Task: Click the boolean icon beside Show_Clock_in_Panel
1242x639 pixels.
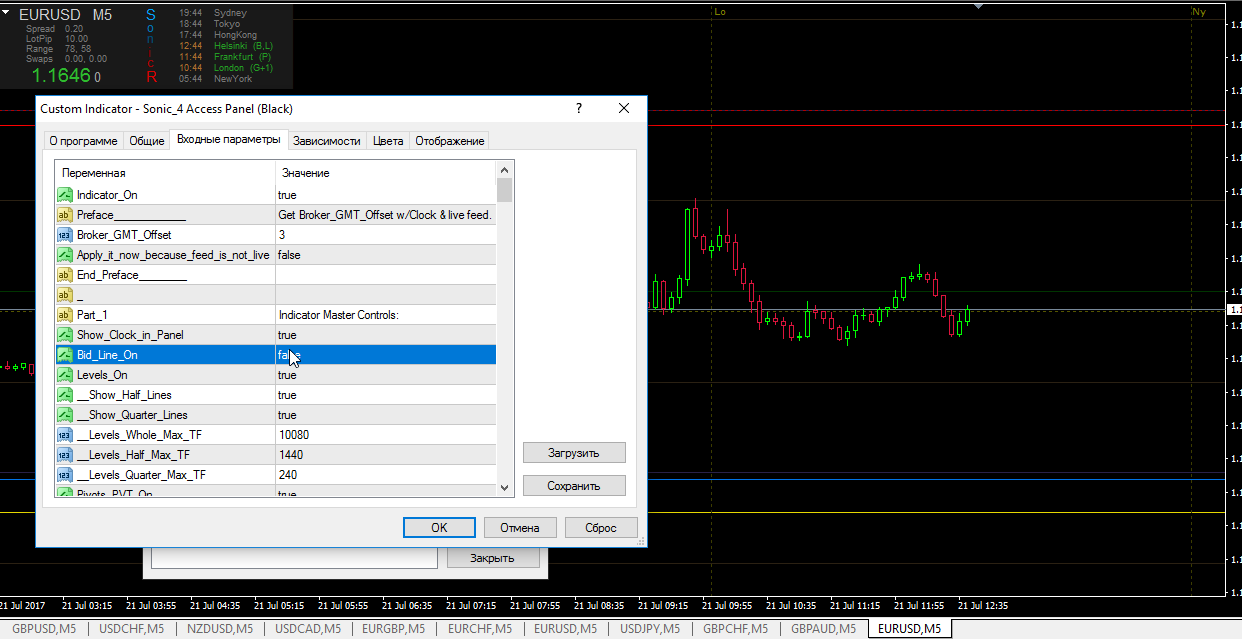Action: point(65,335)
